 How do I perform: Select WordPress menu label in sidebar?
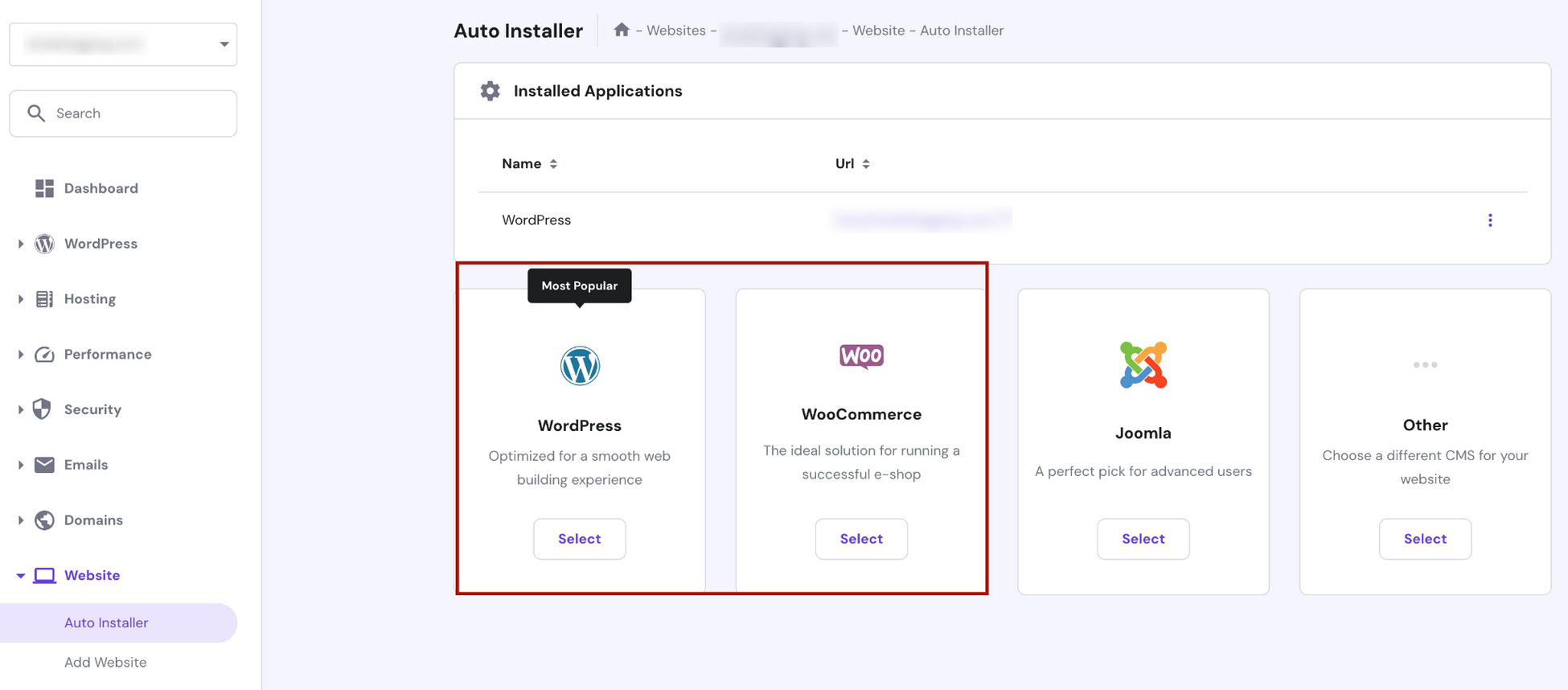101,244
